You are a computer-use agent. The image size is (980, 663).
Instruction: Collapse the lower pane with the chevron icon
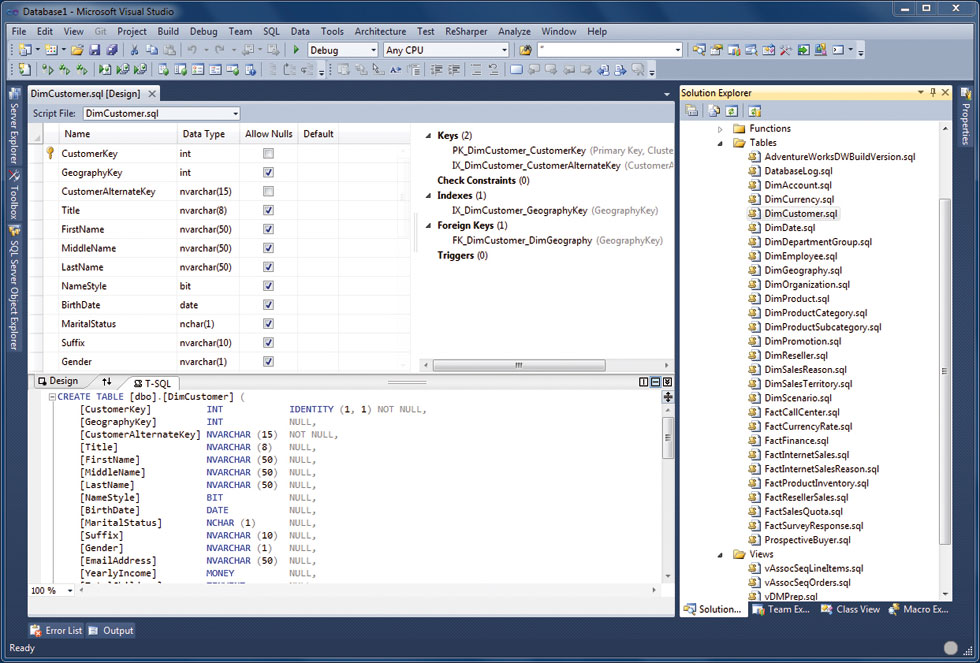pyautogui.click(x=668, y=382)
